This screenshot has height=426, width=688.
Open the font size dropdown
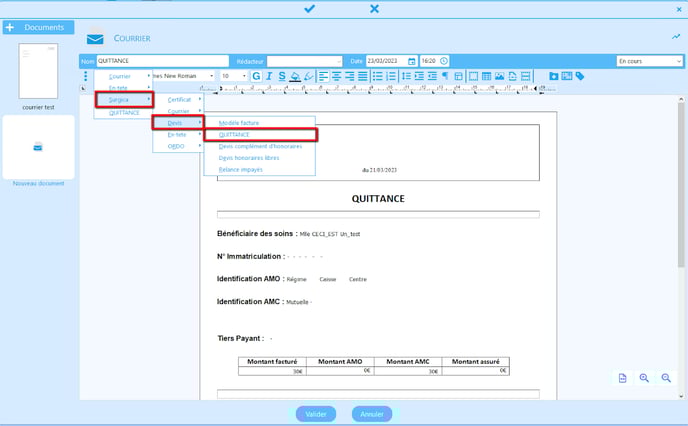coord(233,76)
